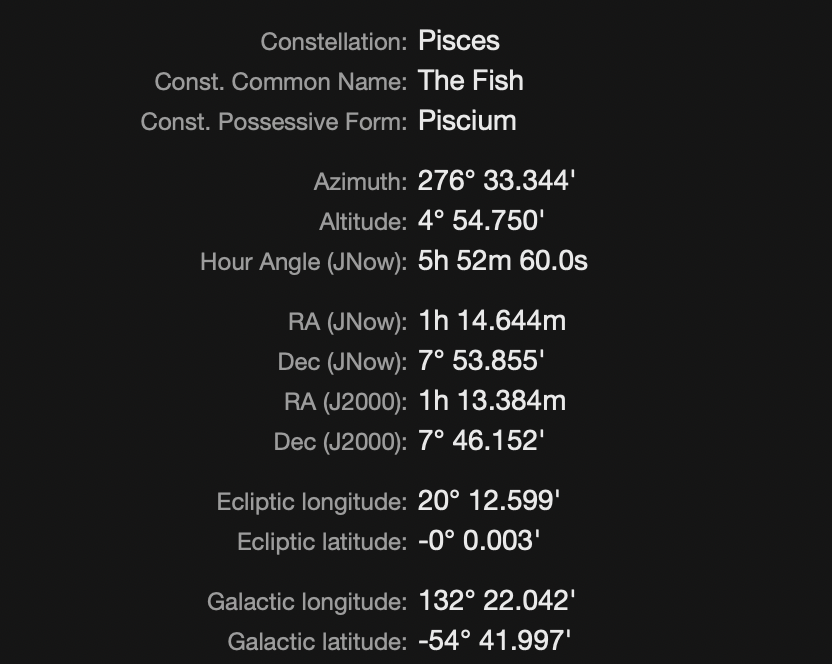
Task: Select the Azimuth value 276° 33.344'
Action: [496, 181]
